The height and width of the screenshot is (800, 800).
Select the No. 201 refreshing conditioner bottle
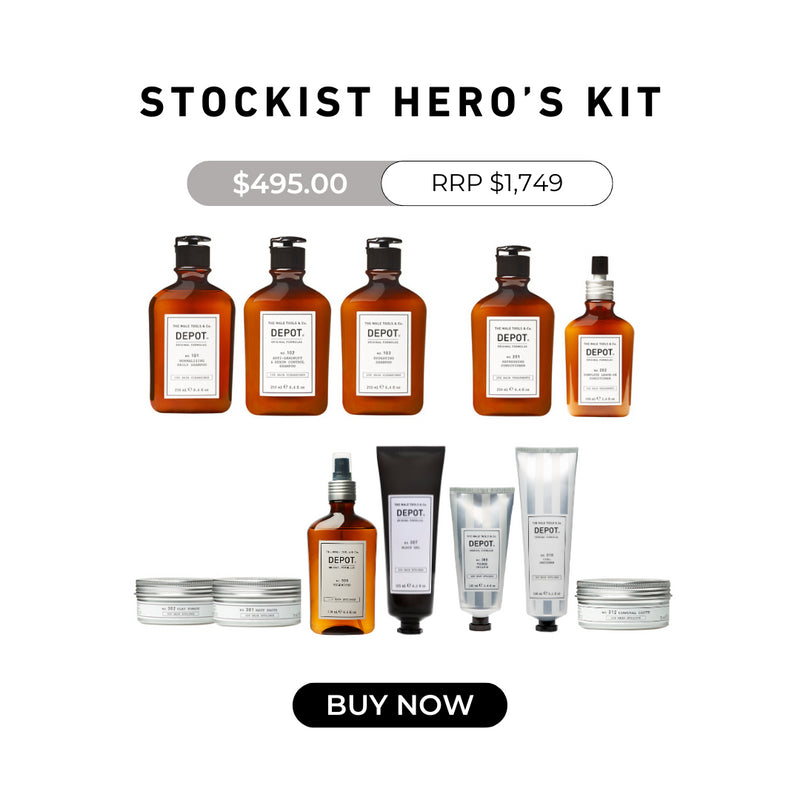(512, 331)
